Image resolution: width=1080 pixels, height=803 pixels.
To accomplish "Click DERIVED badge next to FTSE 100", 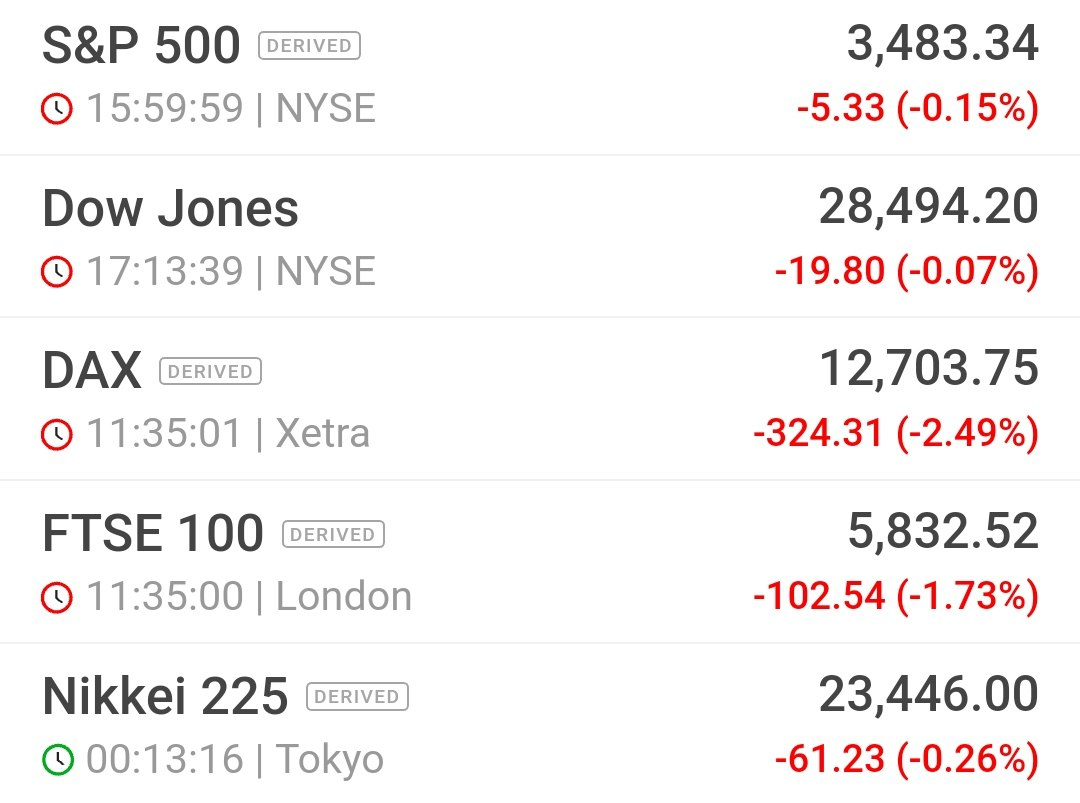I will [333, 534].
